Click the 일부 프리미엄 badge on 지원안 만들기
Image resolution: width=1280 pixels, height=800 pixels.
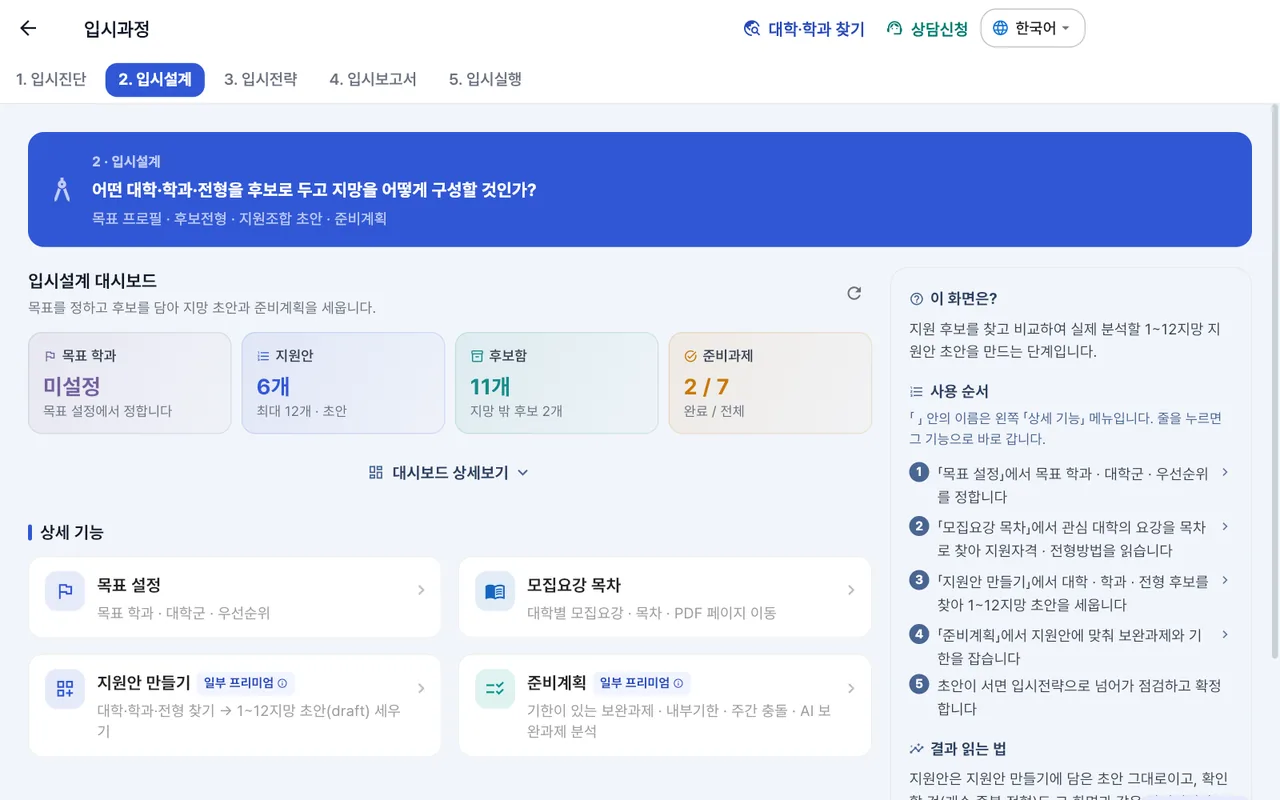[x=245, y=684]
